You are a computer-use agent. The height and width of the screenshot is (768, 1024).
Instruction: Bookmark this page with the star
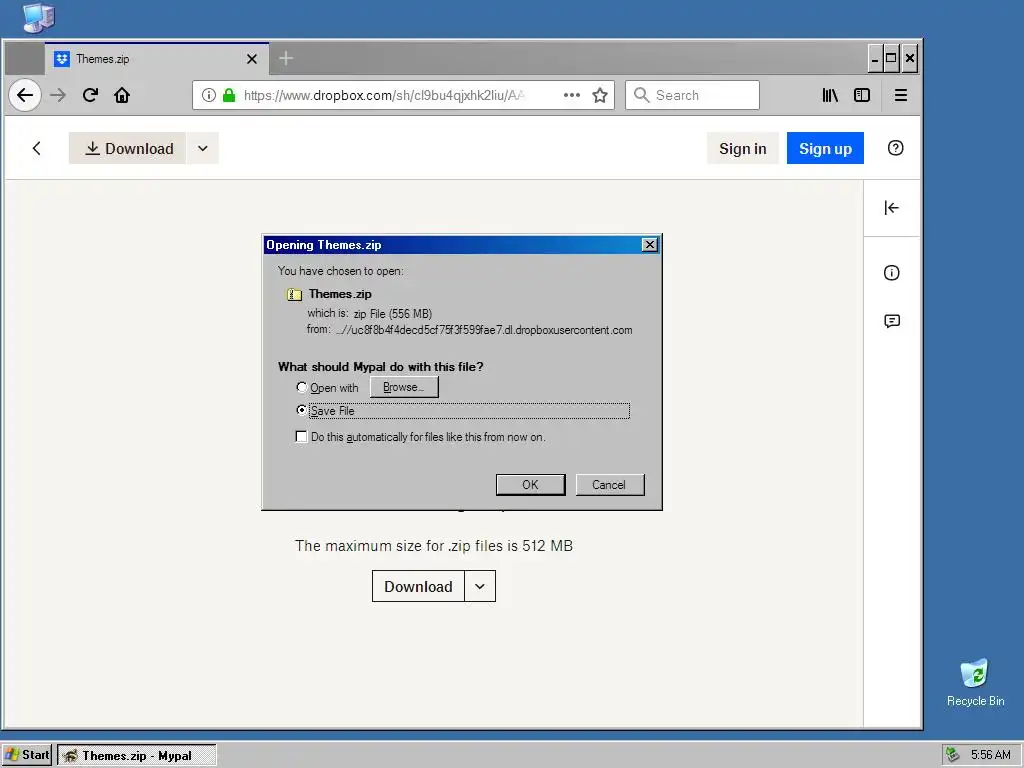pyautogui.click(x=600, y=95)
